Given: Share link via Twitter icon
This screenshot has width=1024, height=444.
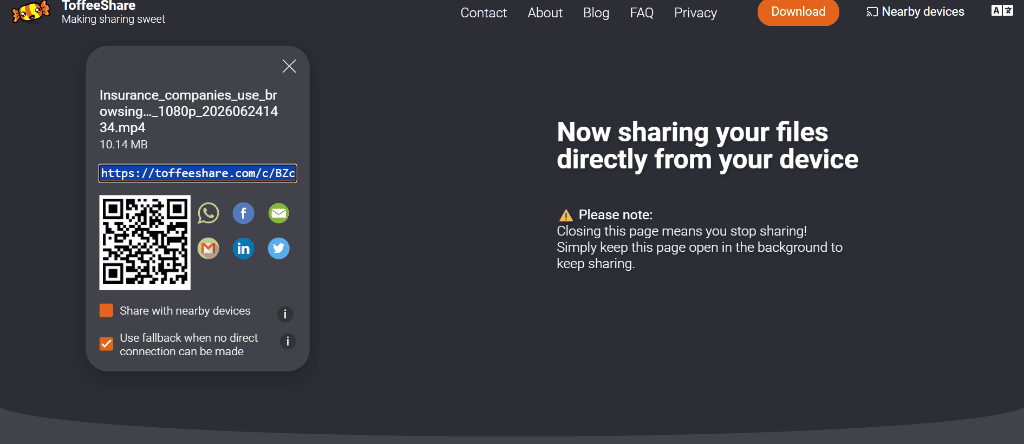Looking at the screenshot, I should (x=279, y=248).
